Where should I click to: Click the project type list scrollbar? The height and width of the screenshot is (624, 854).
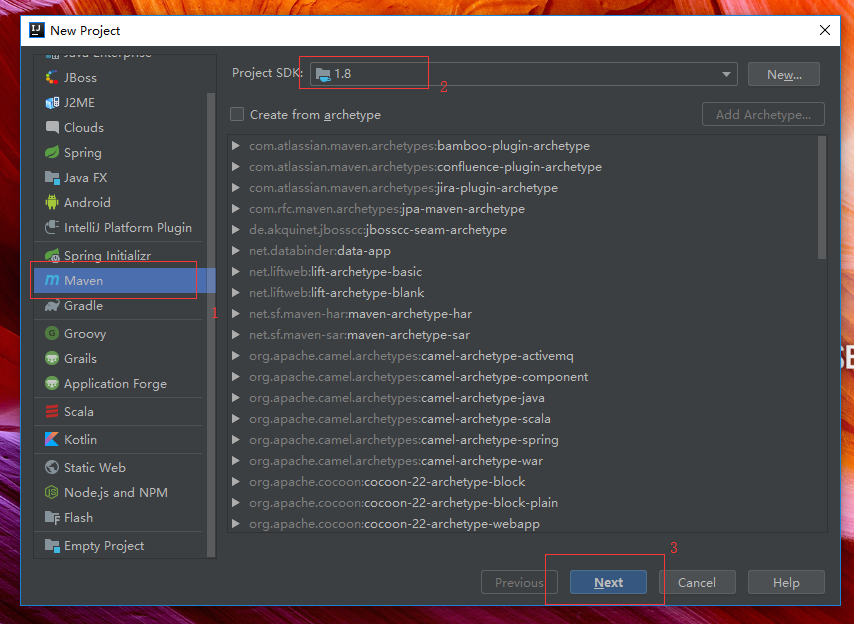[211, 325]
